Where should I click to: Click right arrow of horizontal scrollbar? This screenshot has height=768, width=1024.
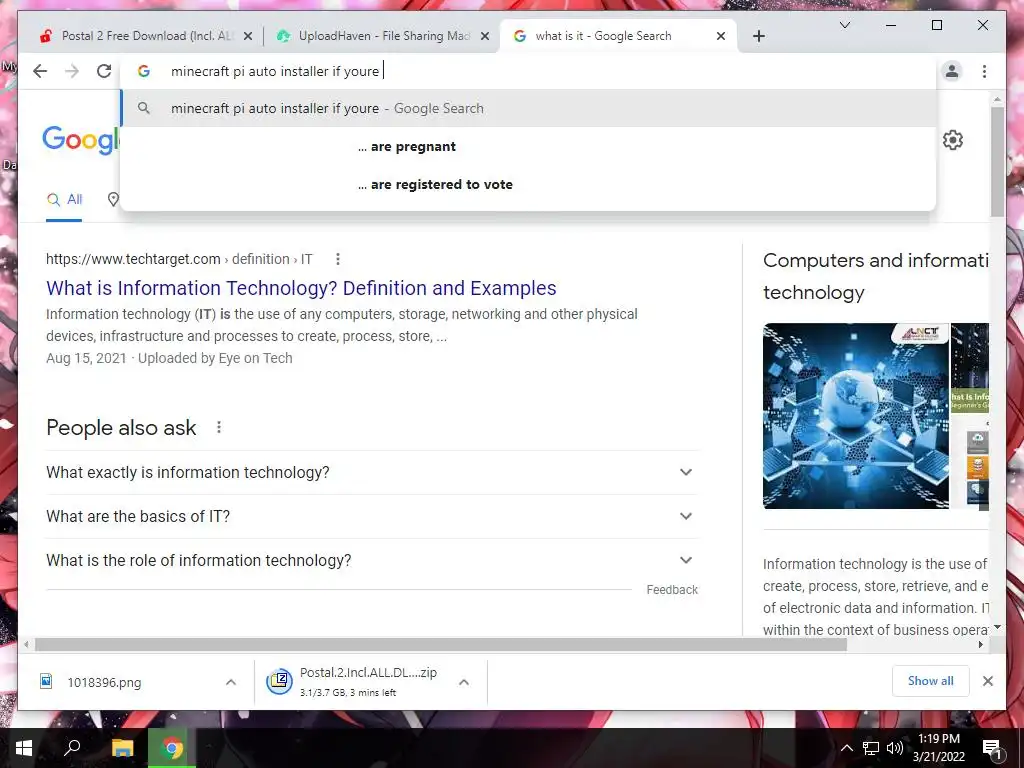coord(980,645)
